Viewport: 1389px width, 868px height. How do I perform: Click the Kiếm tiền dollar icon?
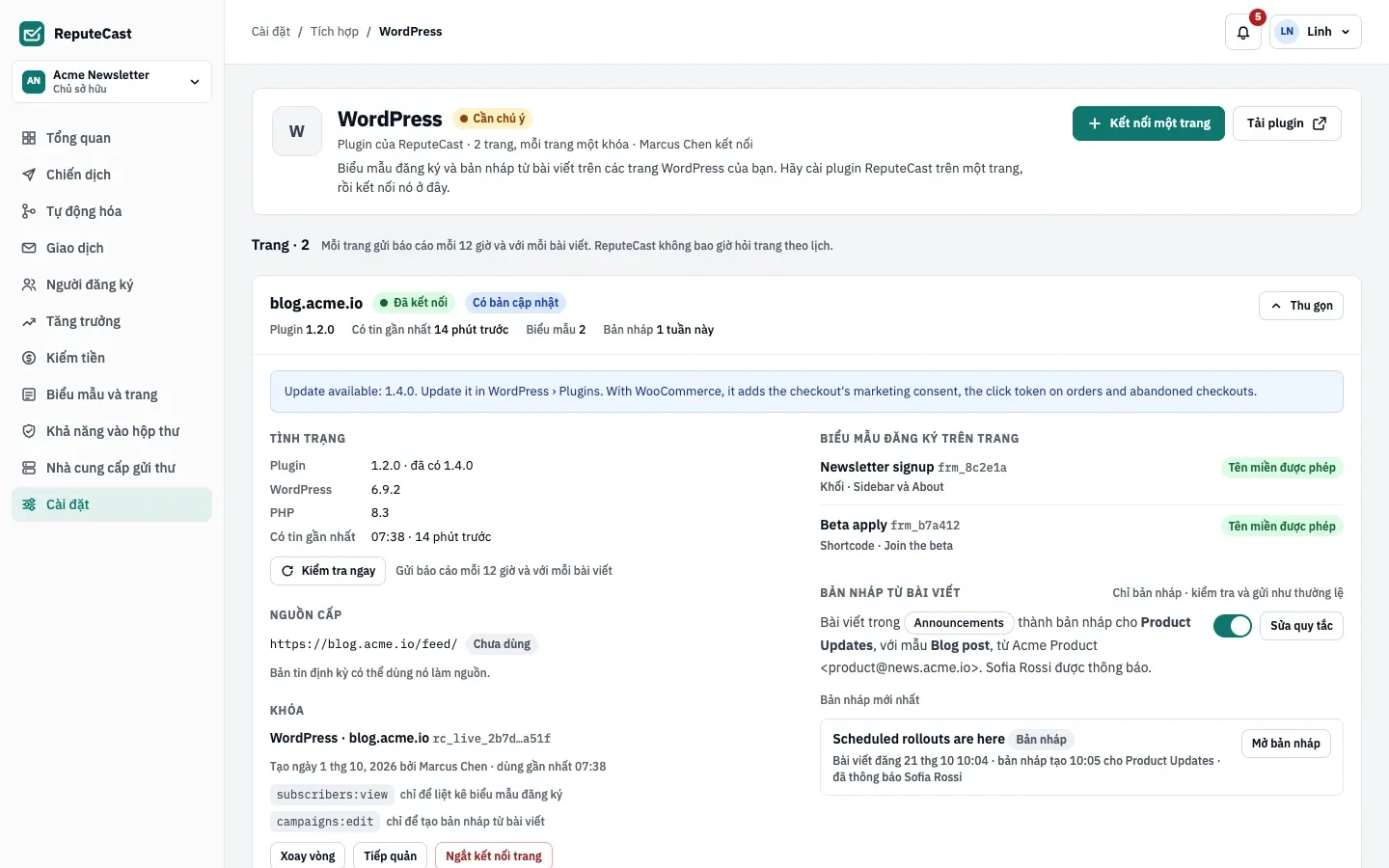[x=29, y=358]
